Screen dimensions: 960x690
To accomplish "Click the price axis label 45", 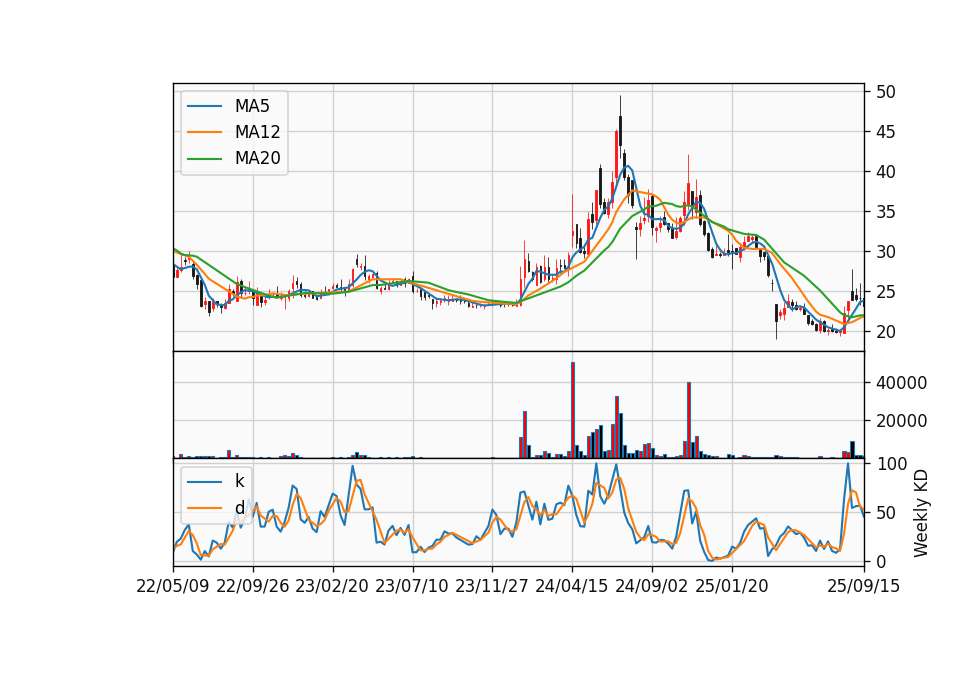I will coord(885,132).
